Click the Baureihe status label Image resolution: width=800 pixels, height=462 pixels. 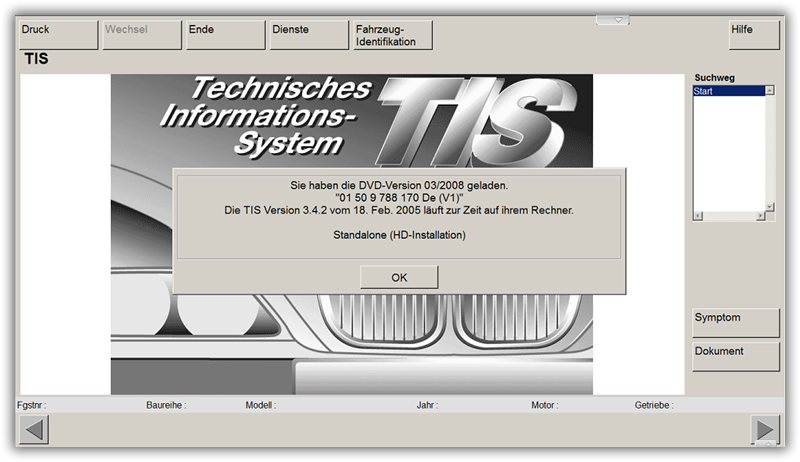point(166,405)
